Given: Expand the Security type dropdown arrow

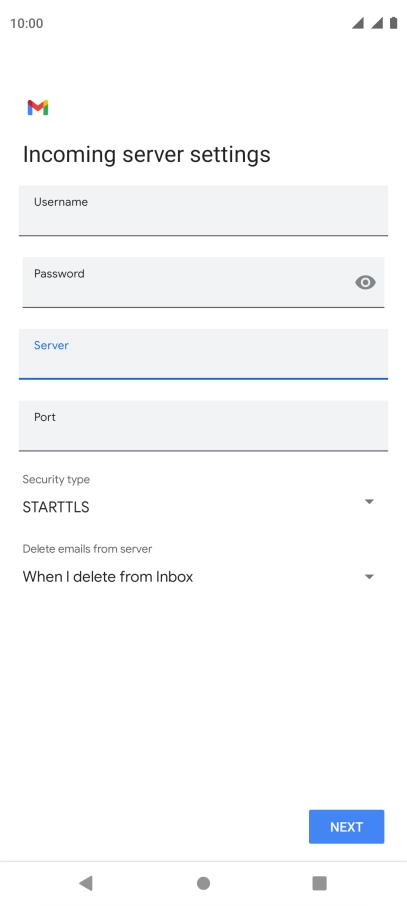Looking at the screenshot, I should click(x=369, y=502).
